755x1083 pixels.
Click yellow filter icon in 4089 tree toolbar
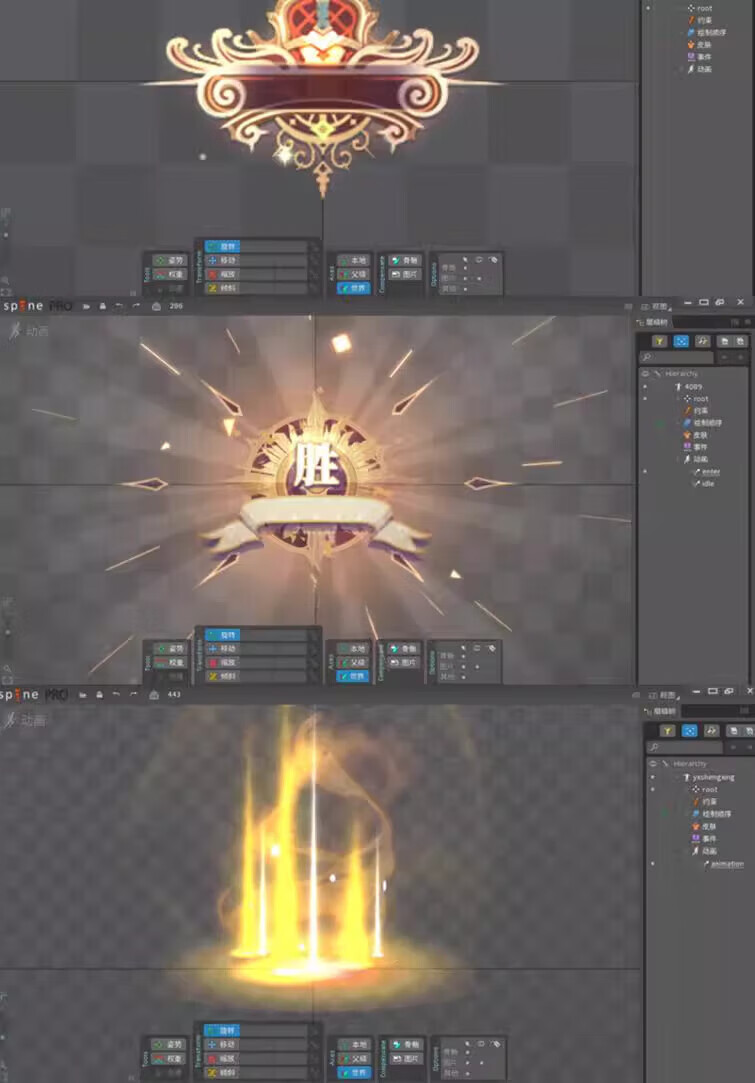click(x=660, y=341)
